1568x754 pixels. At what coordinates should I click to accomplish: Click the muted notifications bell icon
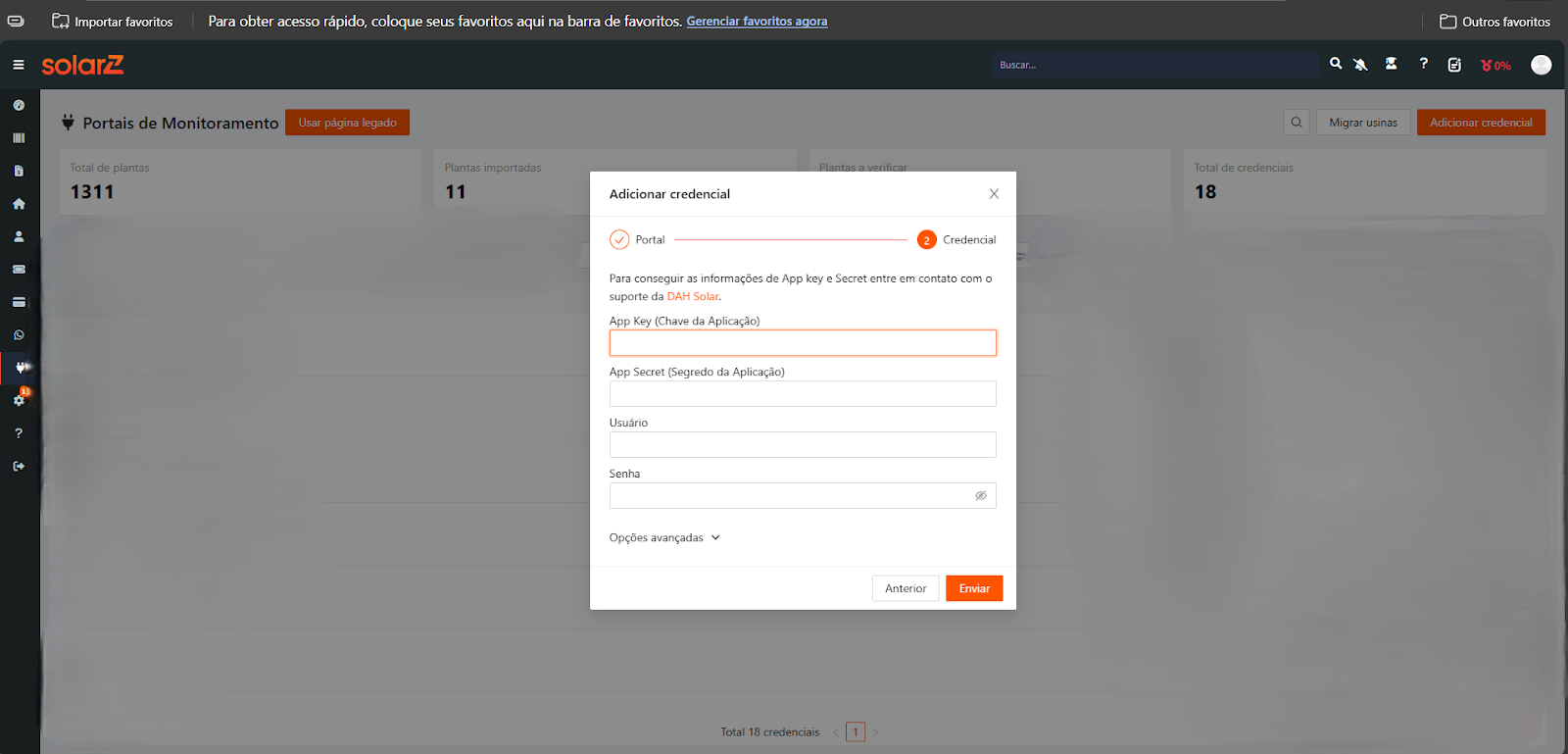point(1360,65)
